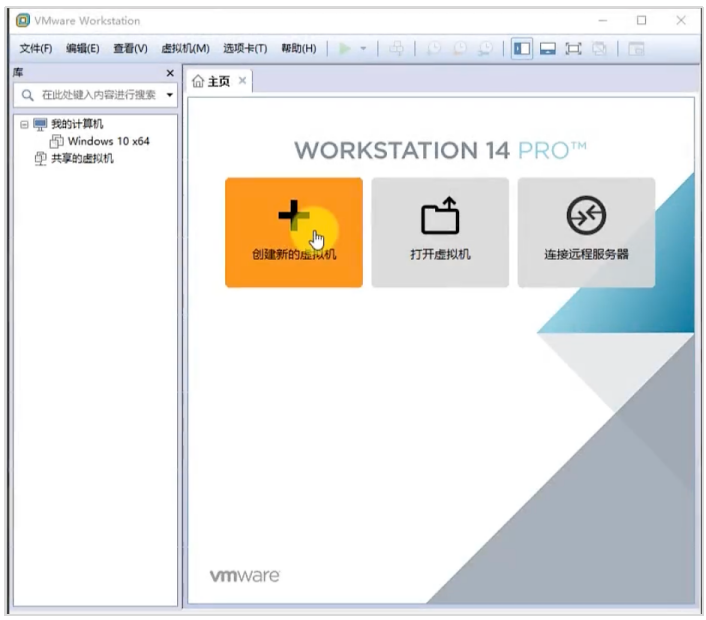
Task: Collapse the 我的计算机 tree node
Action: [x=24, y=124]
